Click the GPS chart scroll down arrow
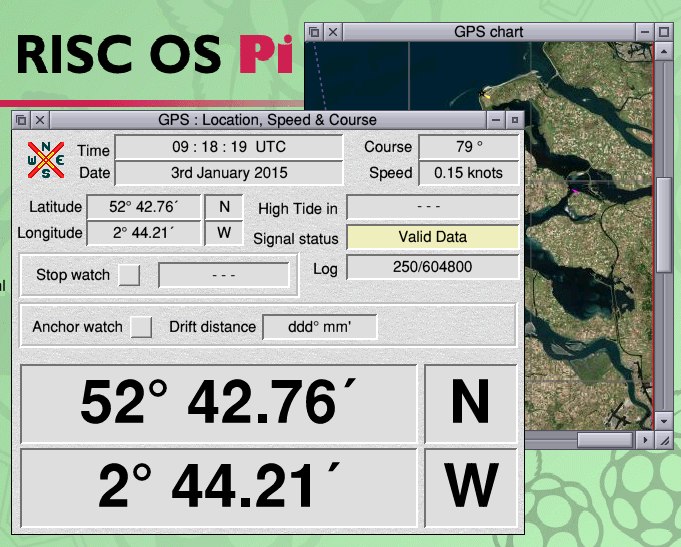Image resolution: width=681 pixels, height=547 pixels. click(x=664, y=421)
